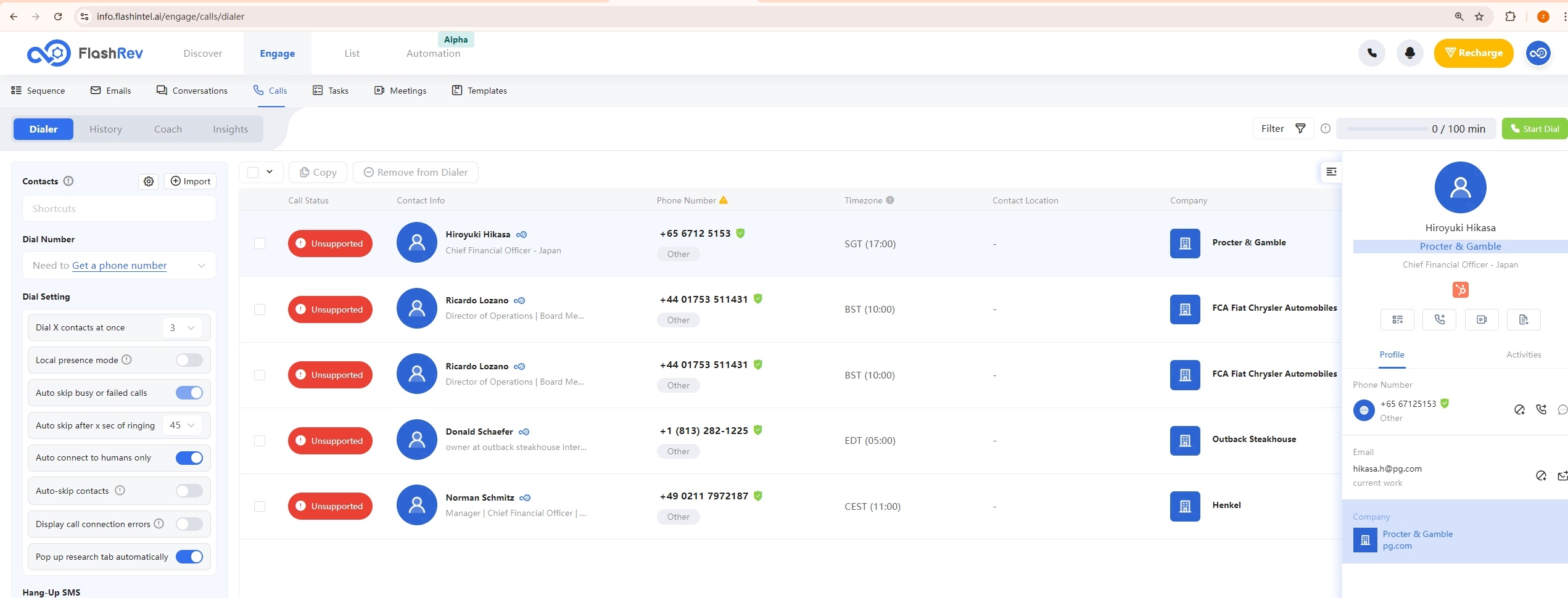1568x598 pixels.
Task: Open Automation top navigation
Action: [x=434, y=54]
